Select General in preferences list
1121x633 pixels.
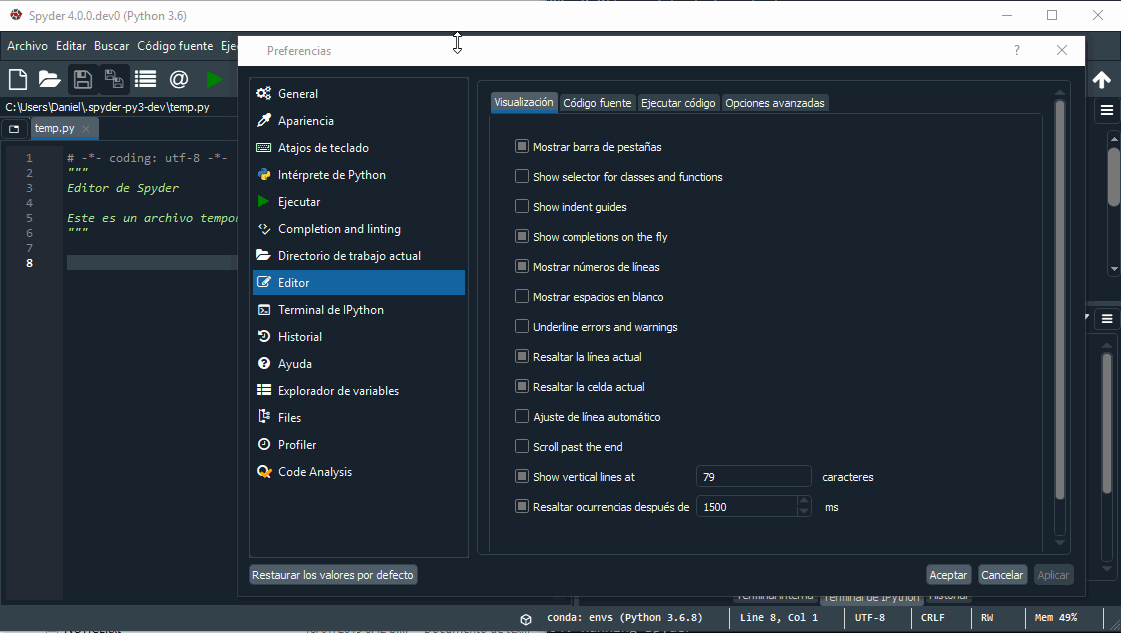pos(359,94)
